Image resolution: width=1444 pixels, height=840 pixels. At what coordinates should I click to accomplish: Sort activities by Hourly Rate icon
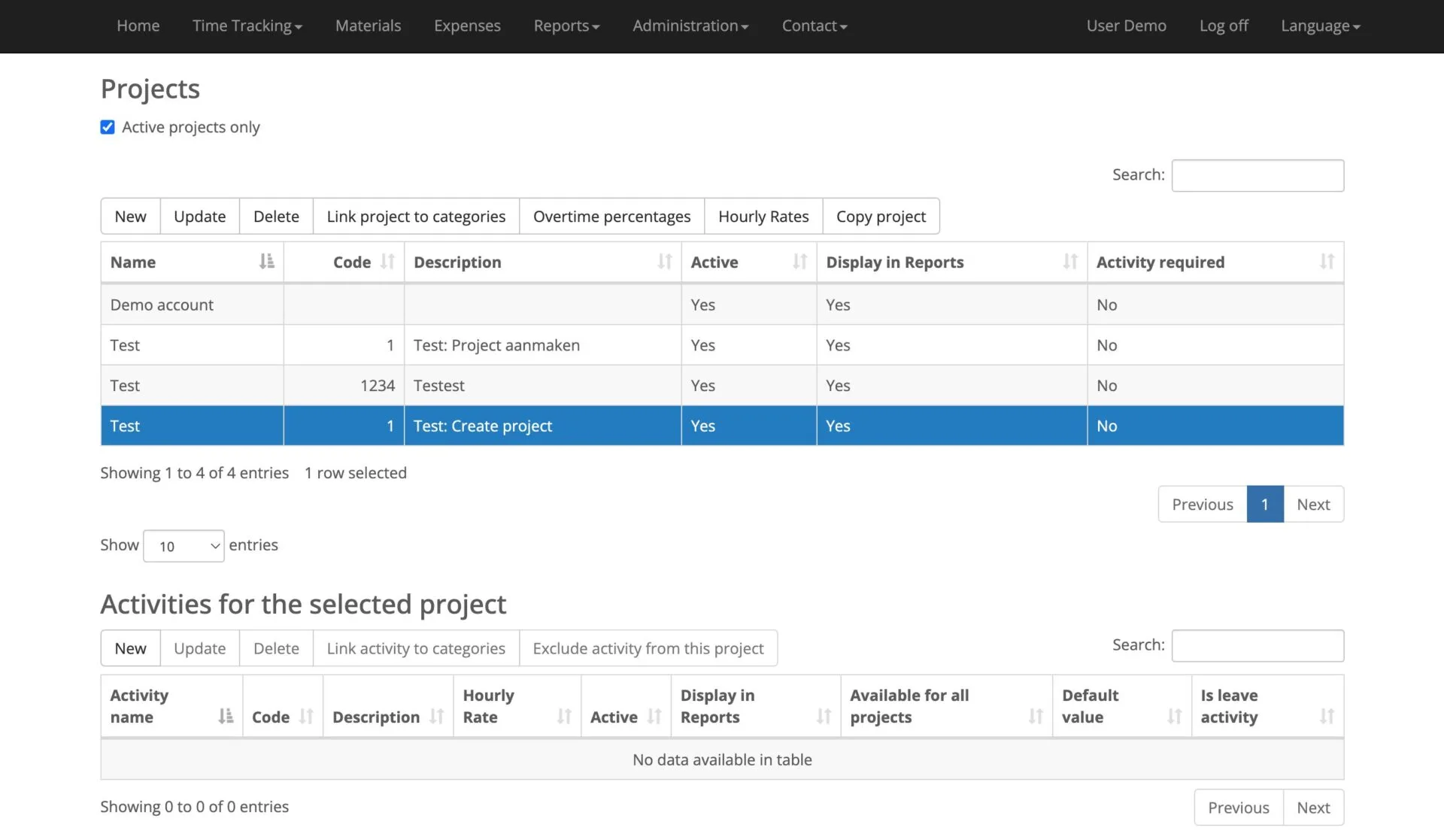[564, 717]
